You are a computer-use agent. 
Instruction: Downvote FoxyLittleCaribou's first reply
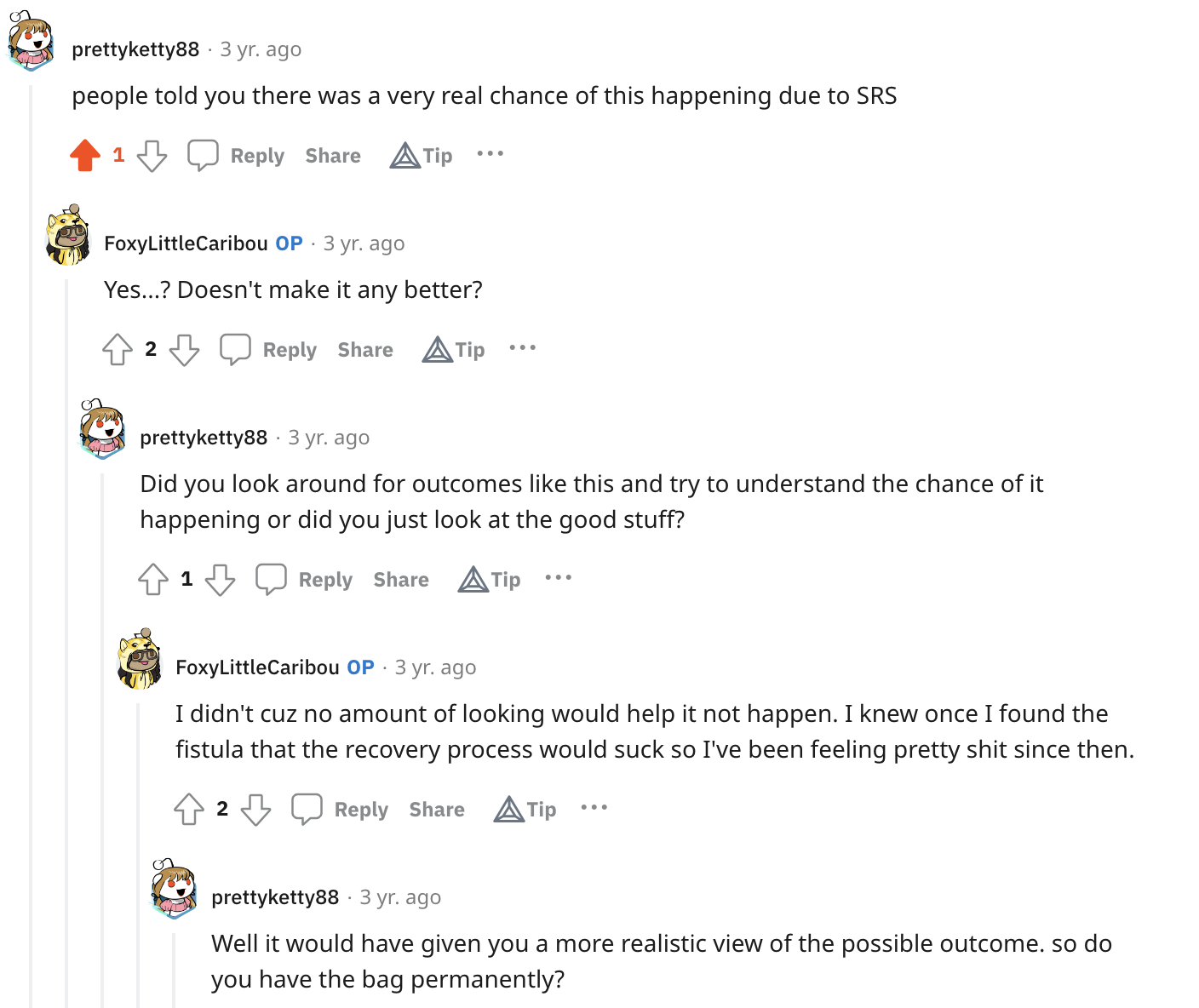[184, 350]
